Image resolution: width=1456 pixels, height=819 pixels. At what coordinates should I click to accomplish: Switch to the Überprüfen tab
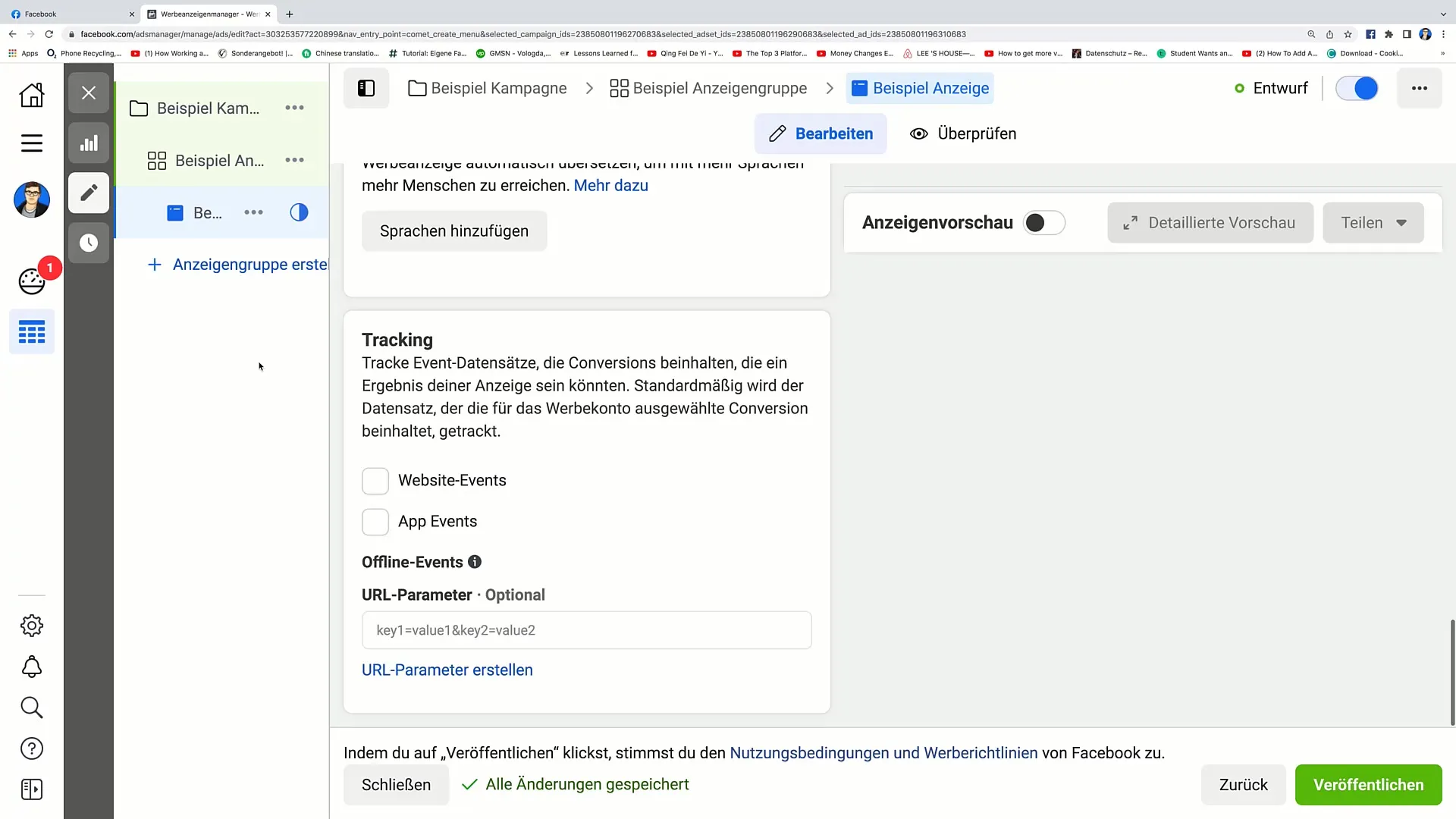[x=963, y=133]
